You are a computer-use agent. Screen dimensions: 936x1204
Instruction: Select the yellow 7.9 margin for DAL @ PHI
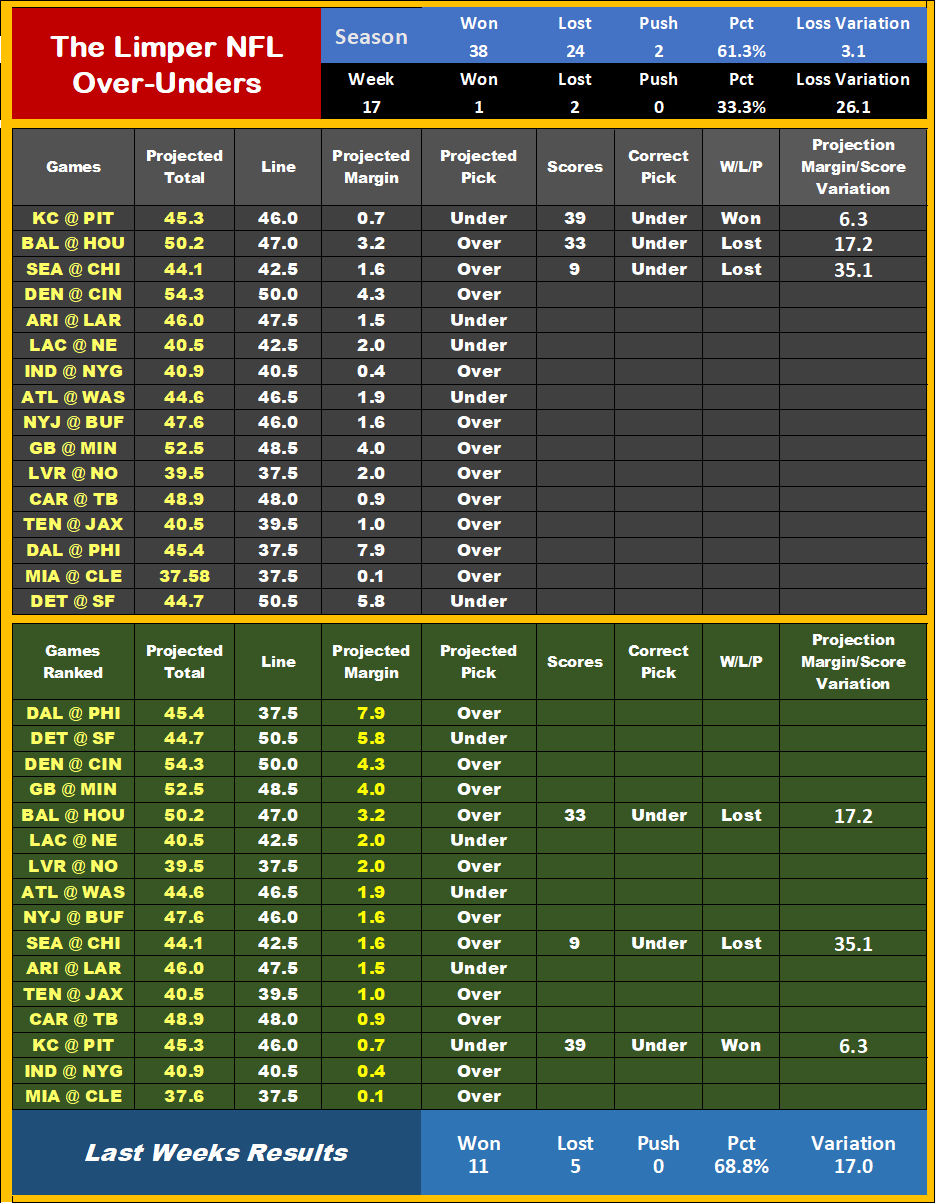click(x=371, y=713)
